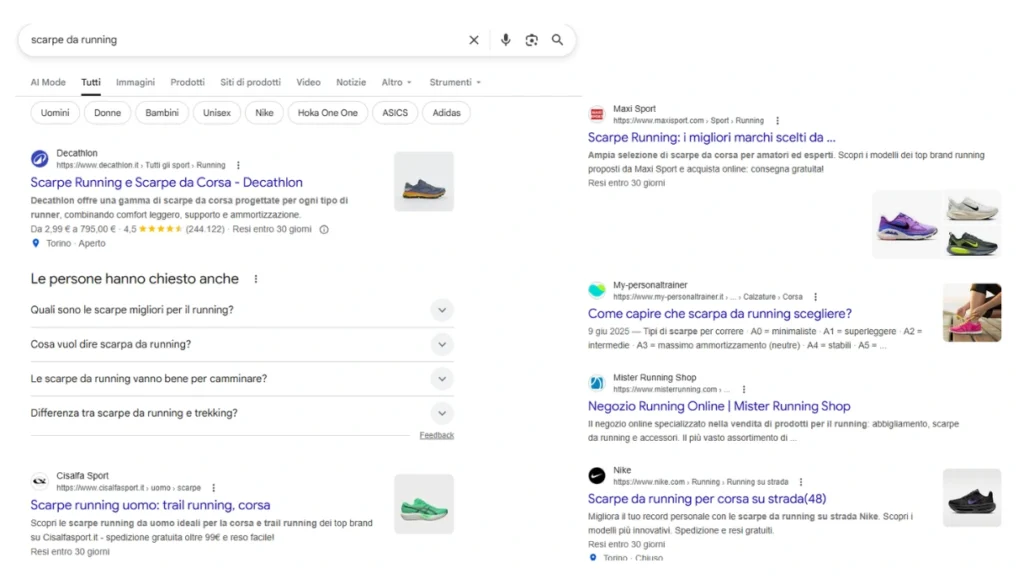
Task: Click the green shoe thumbnail for Cisalfa Sport
Action: pyautogui.click(x=423, y=505)
